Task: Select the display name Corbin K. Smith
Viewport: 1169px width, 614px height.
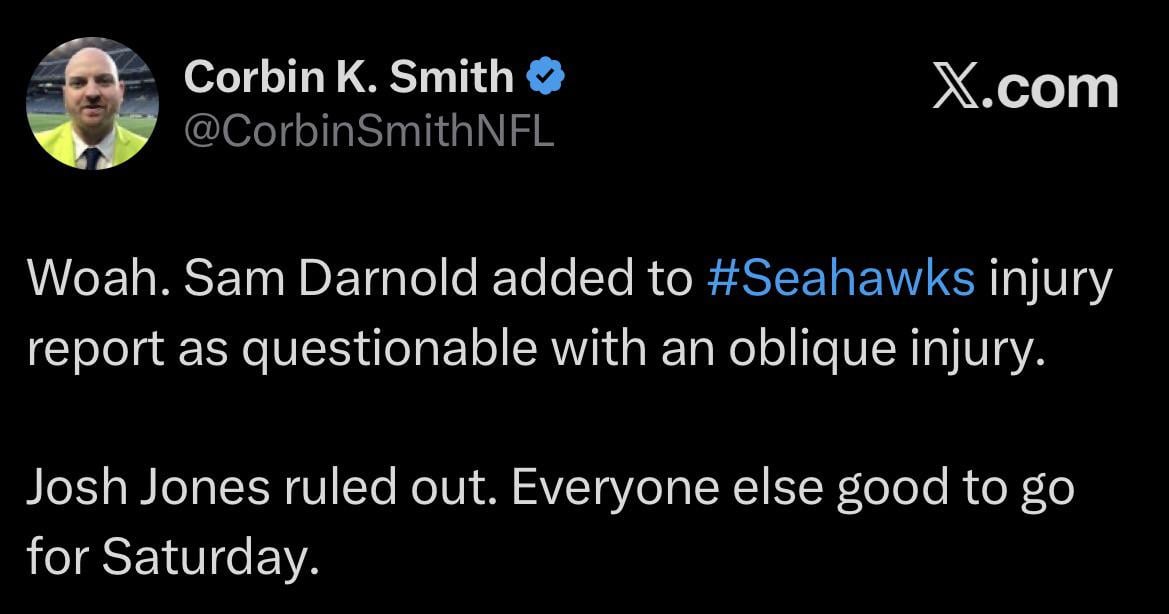Action: point(352,74)
